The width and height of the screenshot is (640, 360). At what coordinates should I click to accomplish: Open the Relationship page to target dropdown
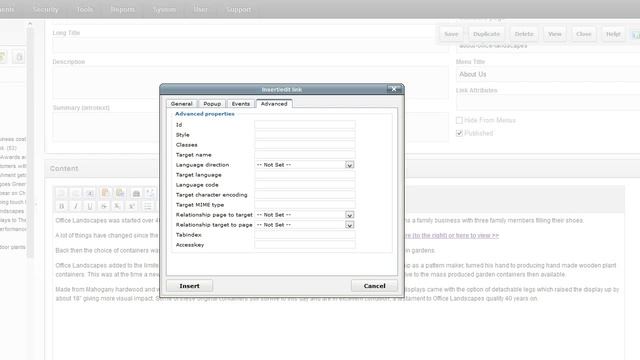click(x=304, y=215)
